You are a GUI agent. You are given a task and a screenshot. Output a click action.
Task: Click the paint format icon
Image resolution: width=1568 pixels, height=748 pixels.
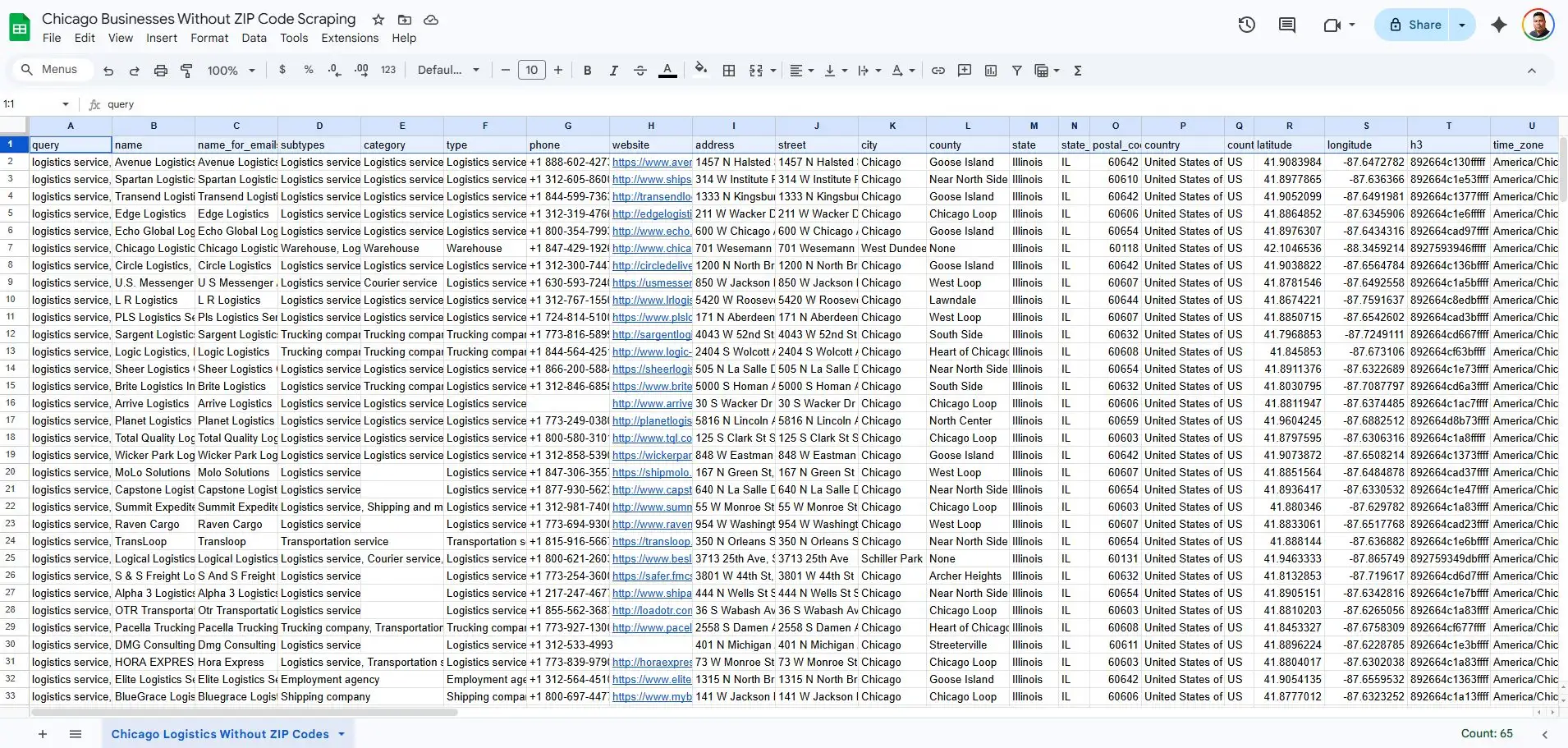(x=186, y=71)
